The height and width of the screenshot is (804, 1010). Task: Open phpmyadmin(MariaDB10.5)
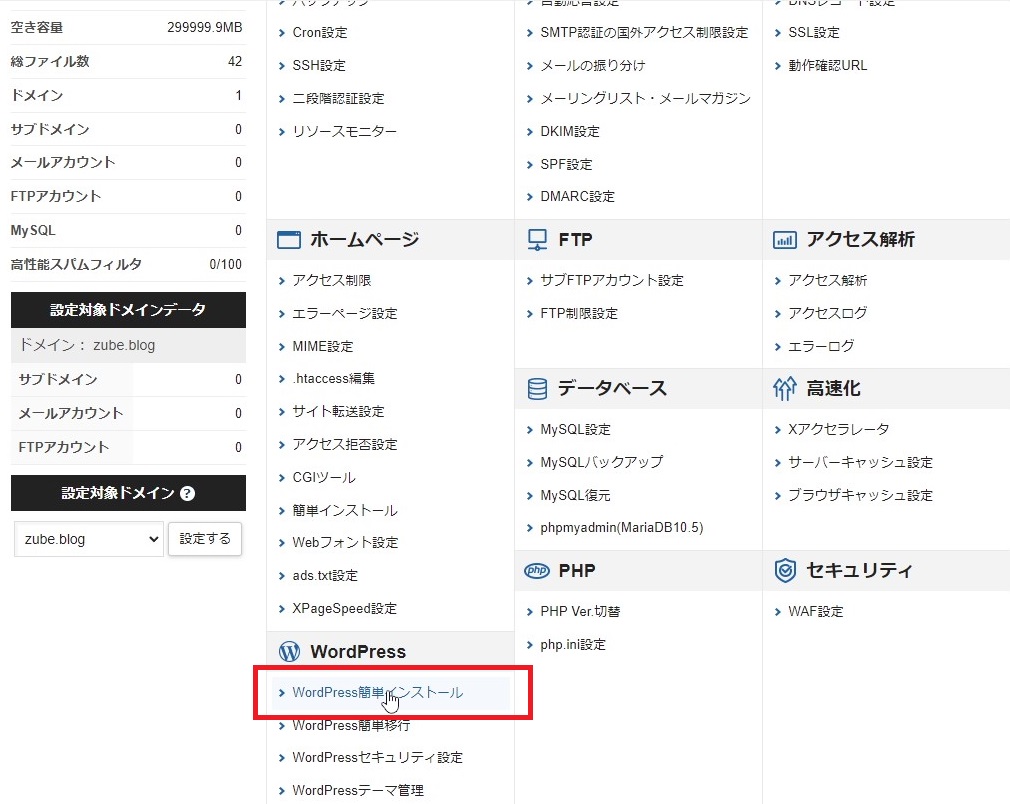coord(622,528)
